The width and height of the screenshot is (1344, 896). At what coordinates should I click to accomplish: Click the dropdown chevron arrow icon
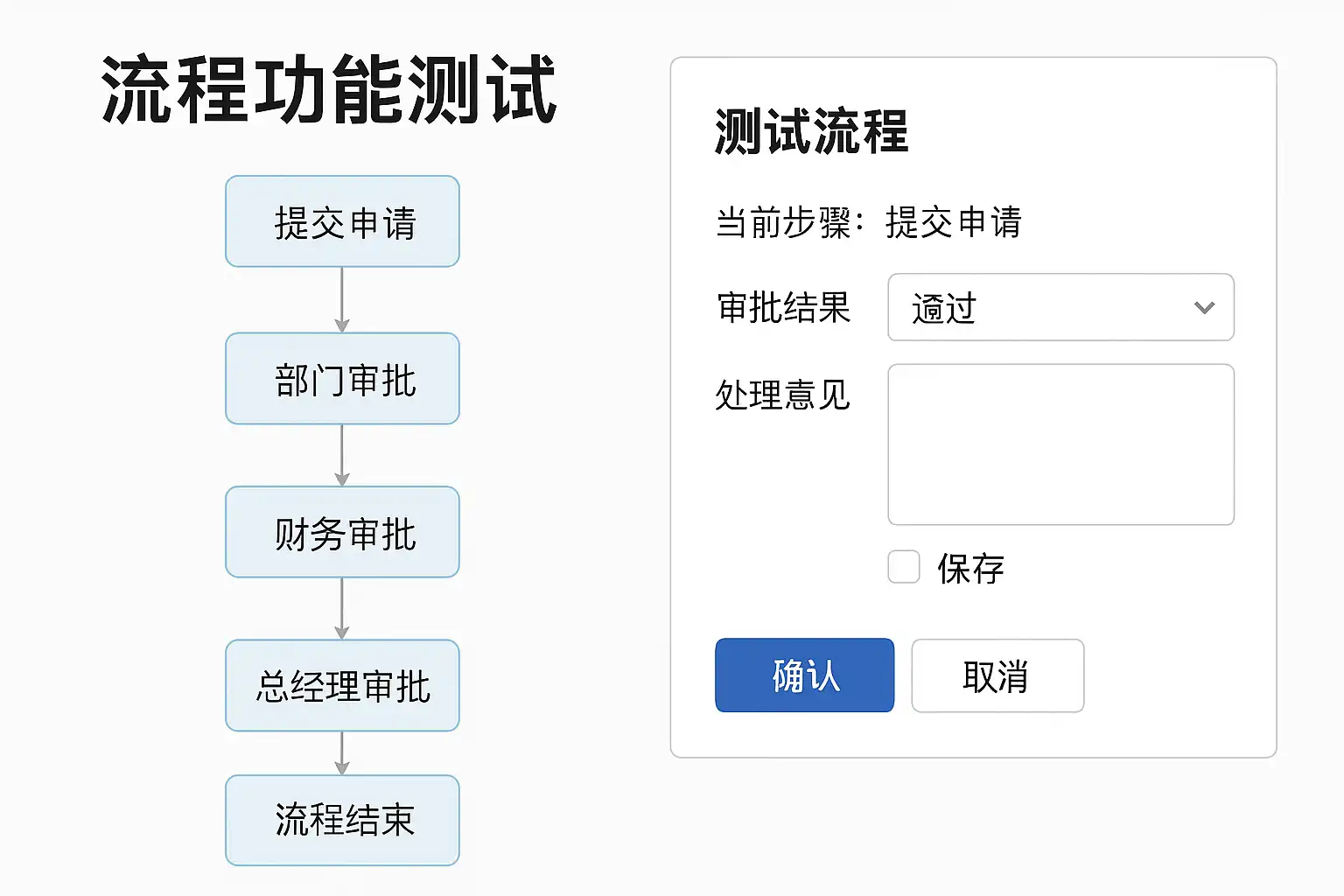[1204, 308]
